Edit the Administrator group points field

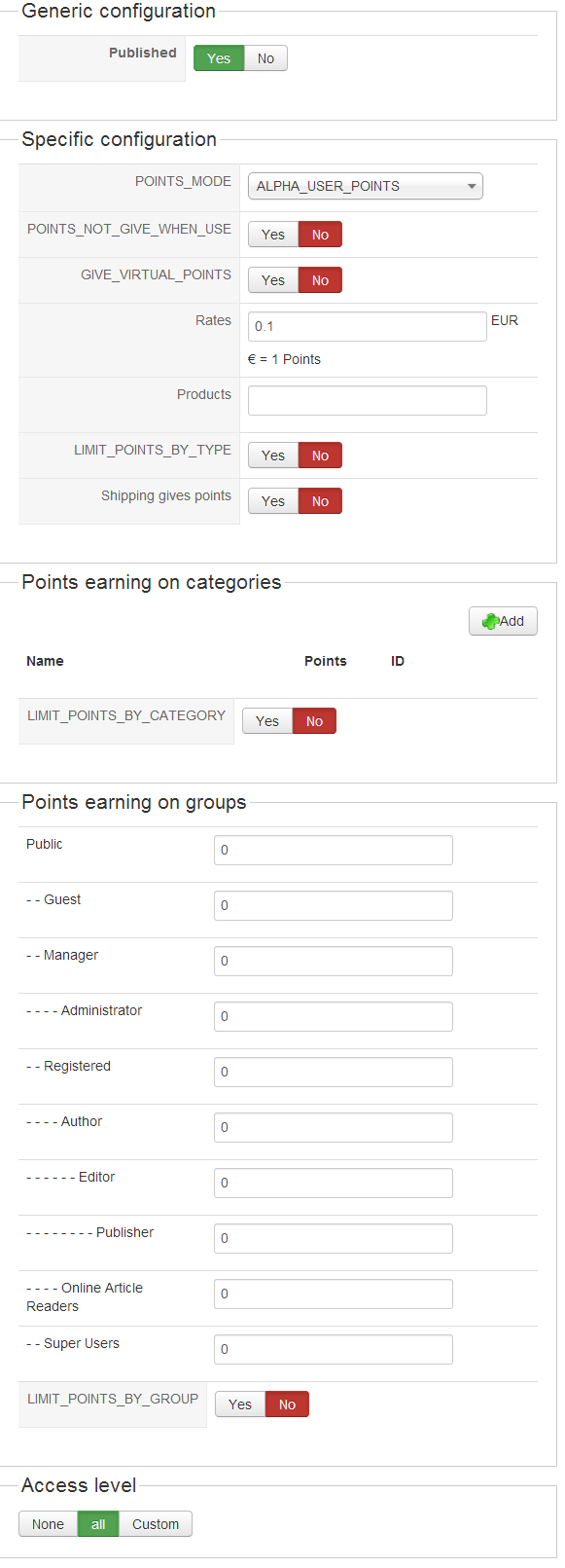pos(334,1016)
